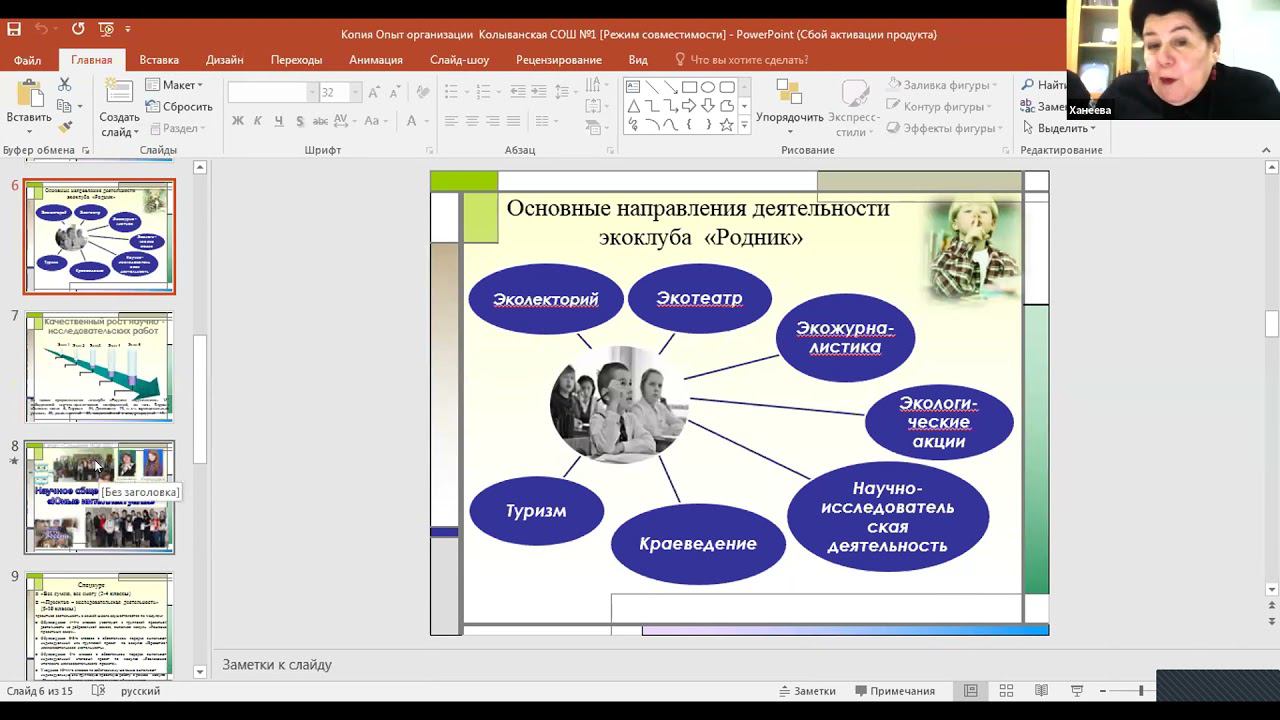Click the Find (Найти) magnifier icon
This screenshot has width=1280, height=720.
click(1027, 85)
